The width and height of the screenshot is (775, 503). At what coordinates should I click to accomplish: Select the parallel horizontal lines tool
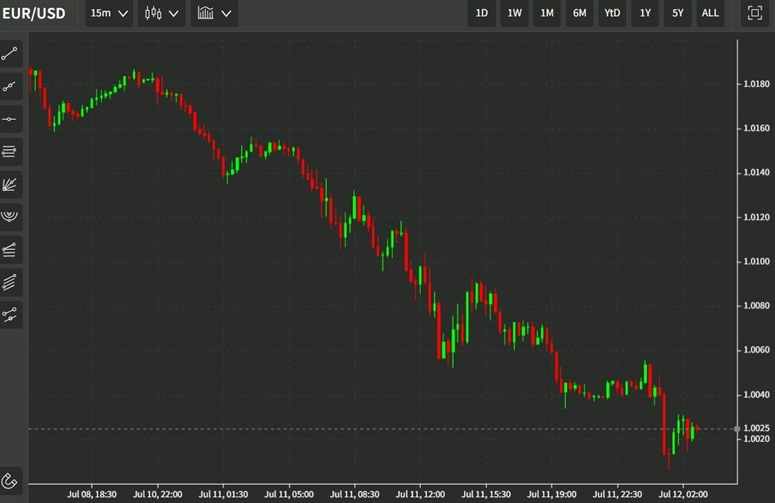pos(10,152)
